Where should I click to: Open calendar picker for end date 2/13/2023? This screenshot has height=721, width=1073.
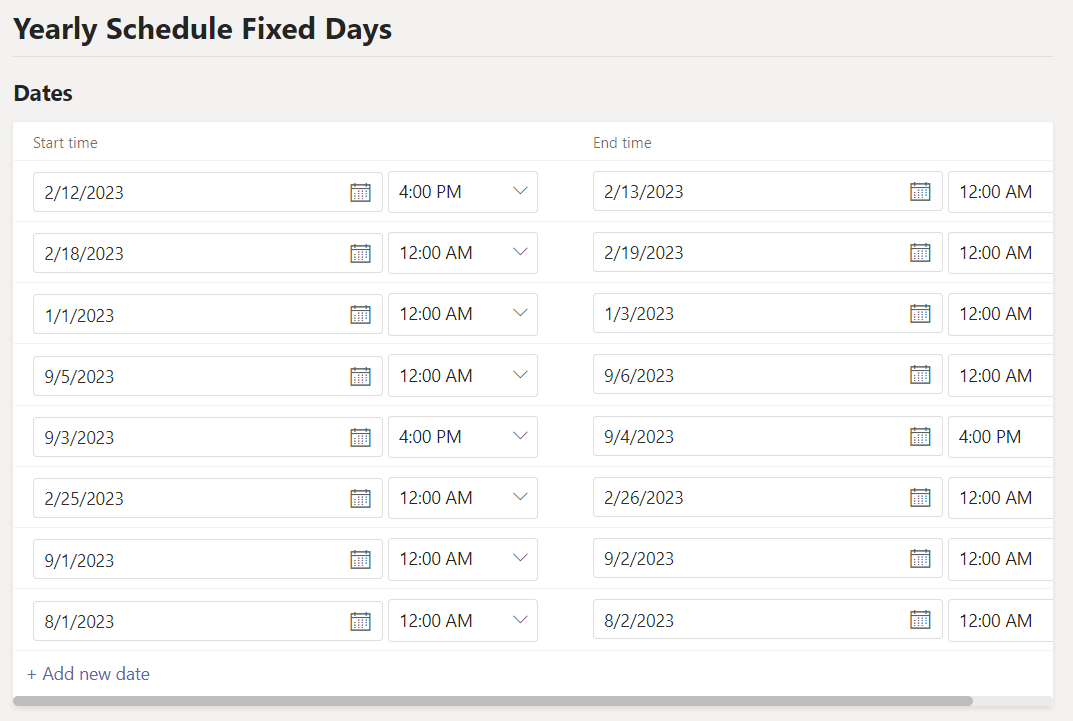tap(920, 192)
